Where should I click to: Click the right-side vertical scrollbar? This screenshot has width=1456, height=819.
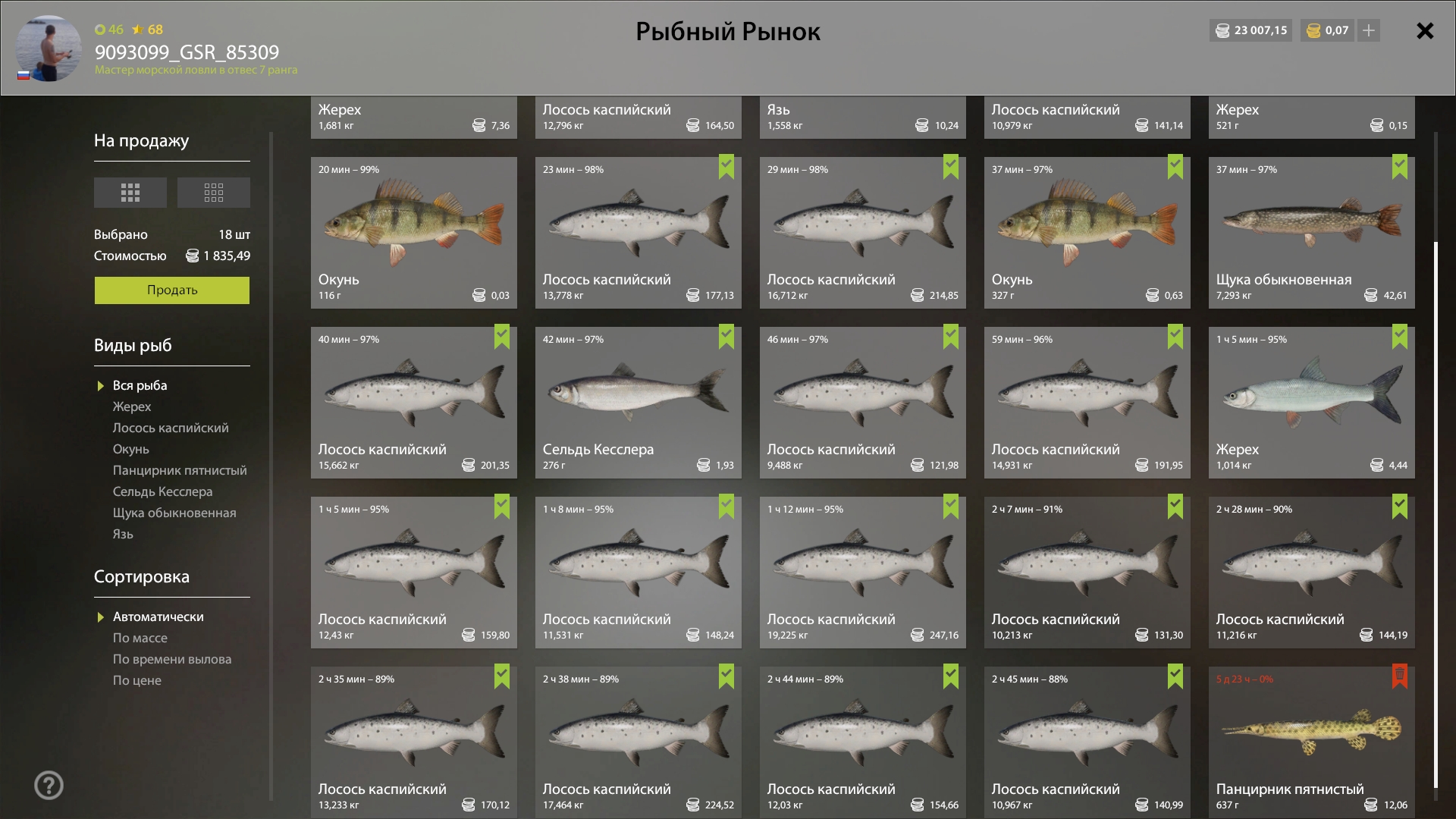point(1436,516)
